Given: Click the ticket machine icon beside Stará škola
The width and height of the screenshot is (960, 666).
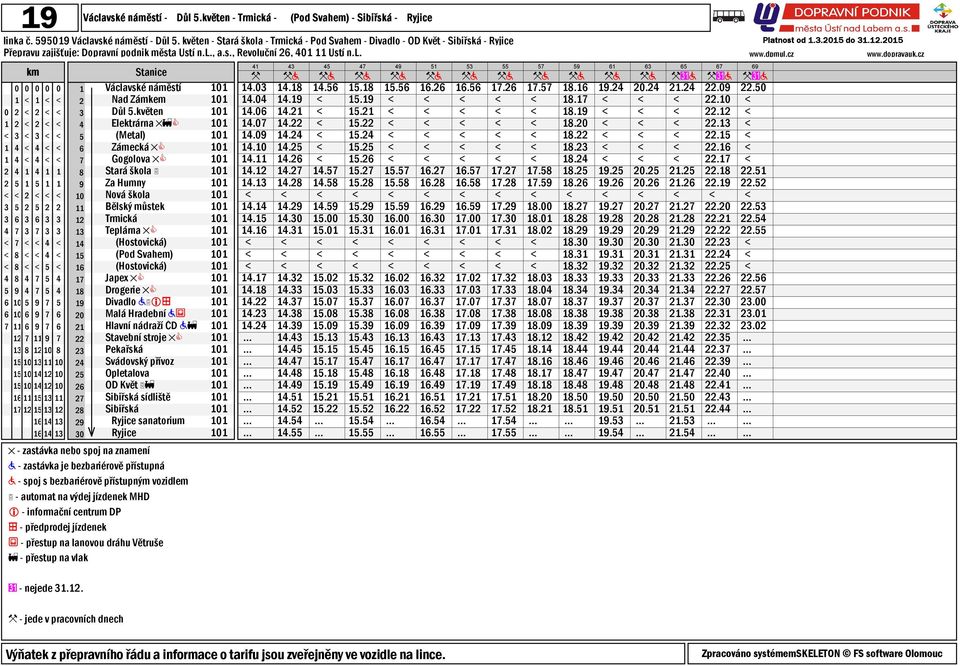Looking at the screenshot, I should (156, 171).
